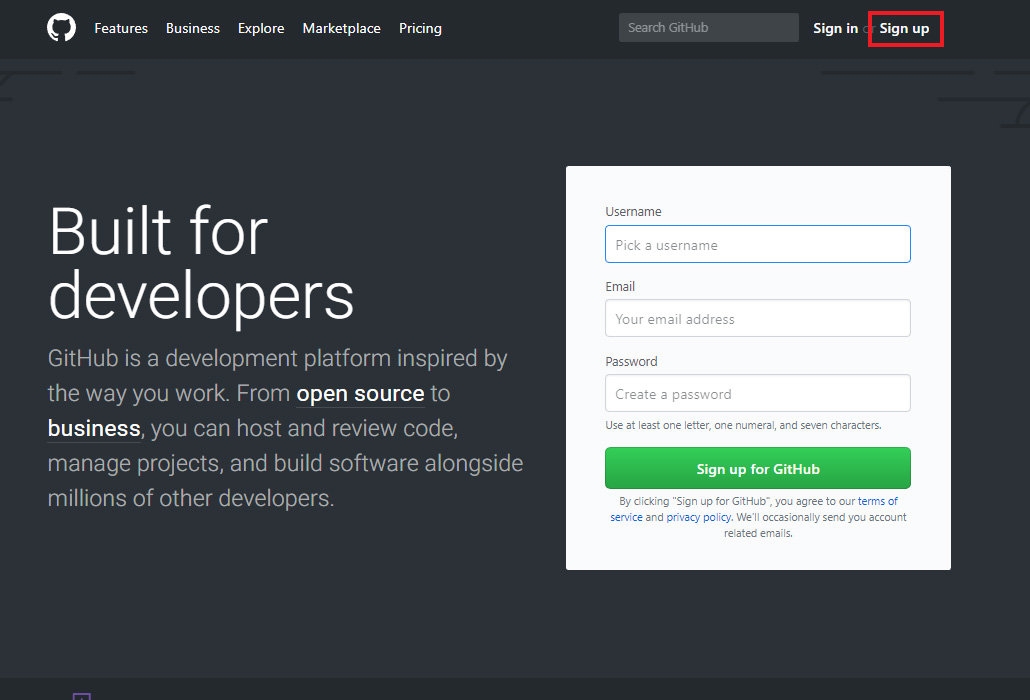
Task: Click Sign up in the header
Action: coord(904,29)
